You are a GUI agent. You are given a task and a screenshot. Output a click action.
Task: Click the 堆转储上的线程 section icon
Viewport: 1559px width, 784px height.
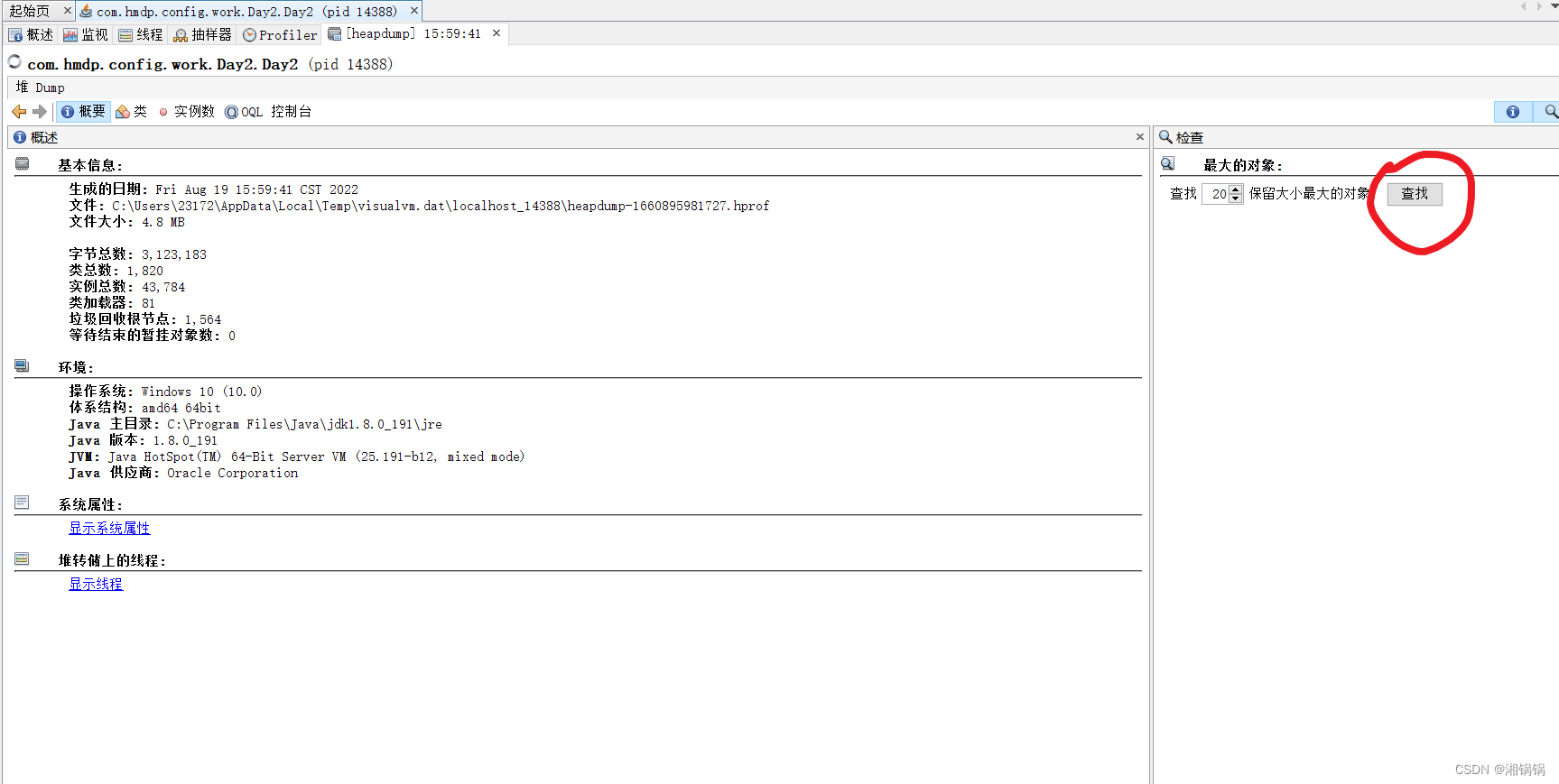pos(22,559)
